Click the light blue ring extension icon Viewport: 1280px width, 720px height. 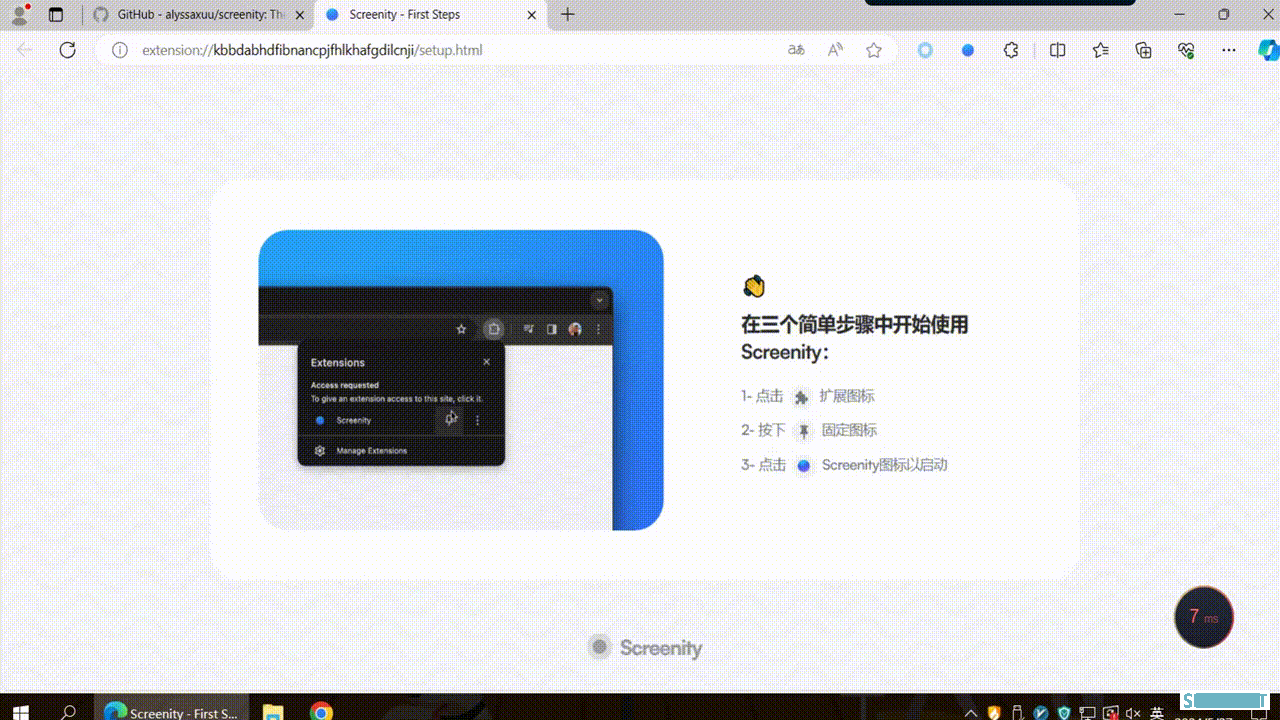925,50
